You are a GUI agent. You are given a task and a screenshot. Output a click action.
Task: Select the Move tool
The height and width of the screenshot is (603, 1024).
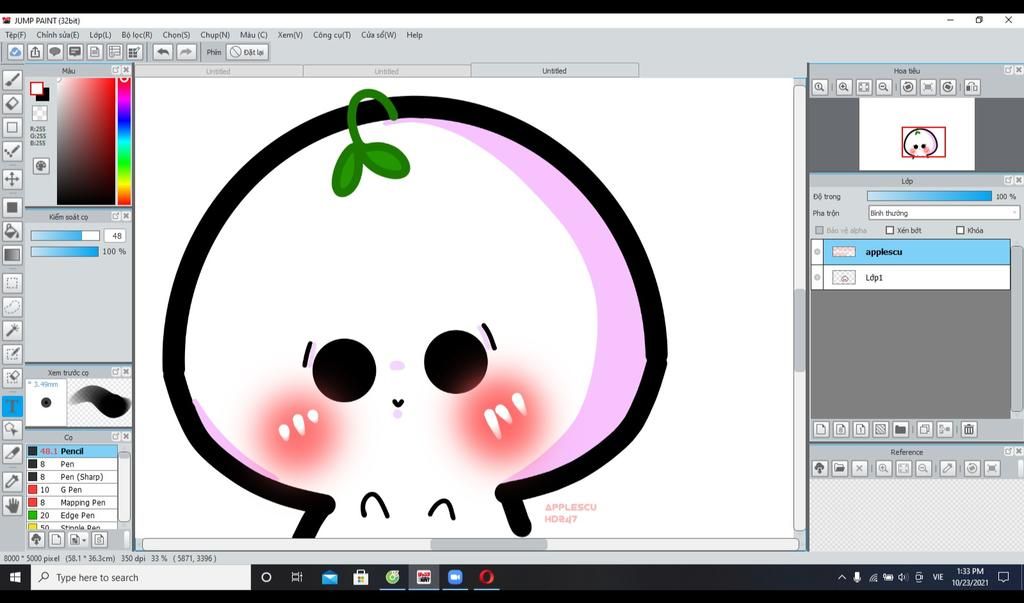12,179
